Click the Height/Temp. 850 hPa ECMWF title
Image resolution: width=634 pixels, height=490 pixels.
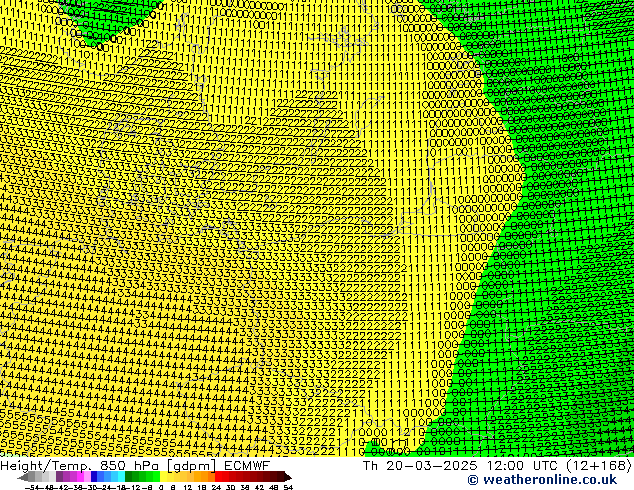pyautogui.click(x=135, y=465)
